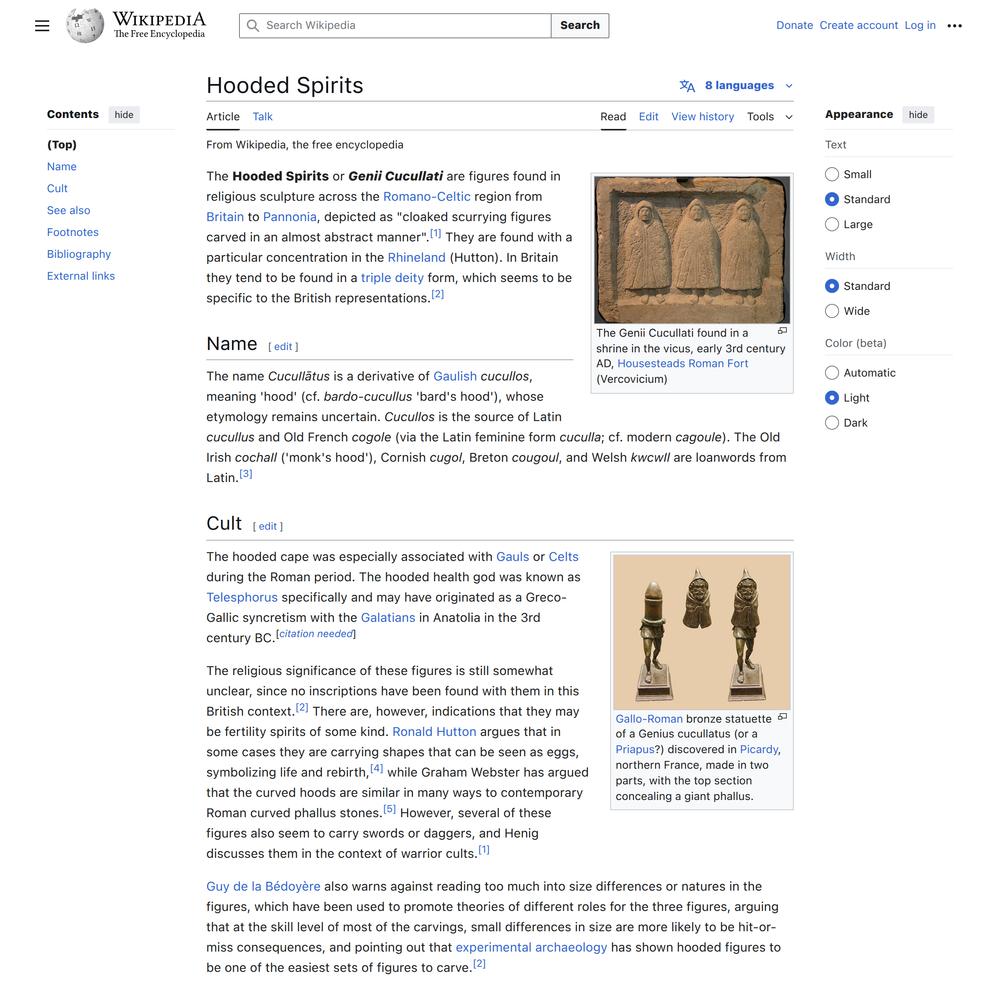
Task: Open the Edit tab
Action: click(649, 117)
